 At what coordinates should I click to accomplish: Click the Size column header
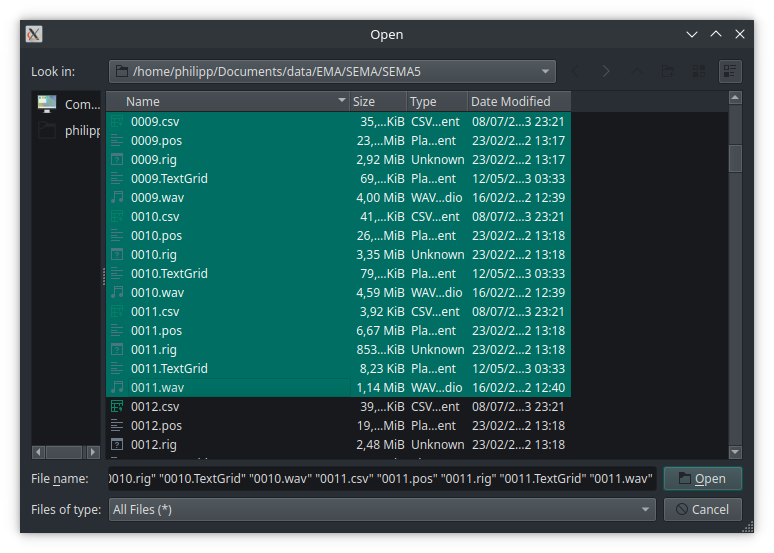point(377,101)
